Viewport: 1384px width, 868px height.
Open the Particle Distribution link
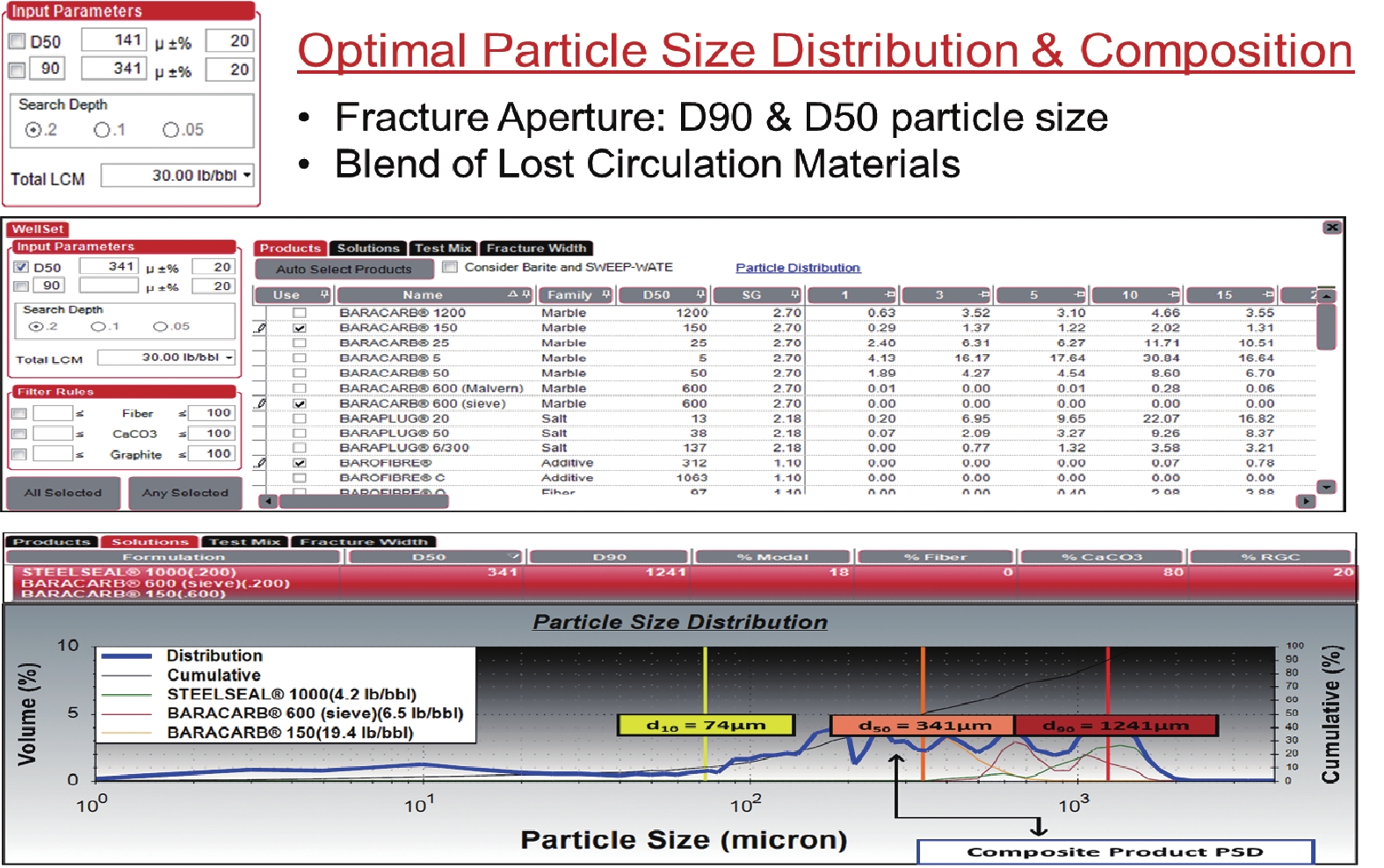[x=798, y=268]
